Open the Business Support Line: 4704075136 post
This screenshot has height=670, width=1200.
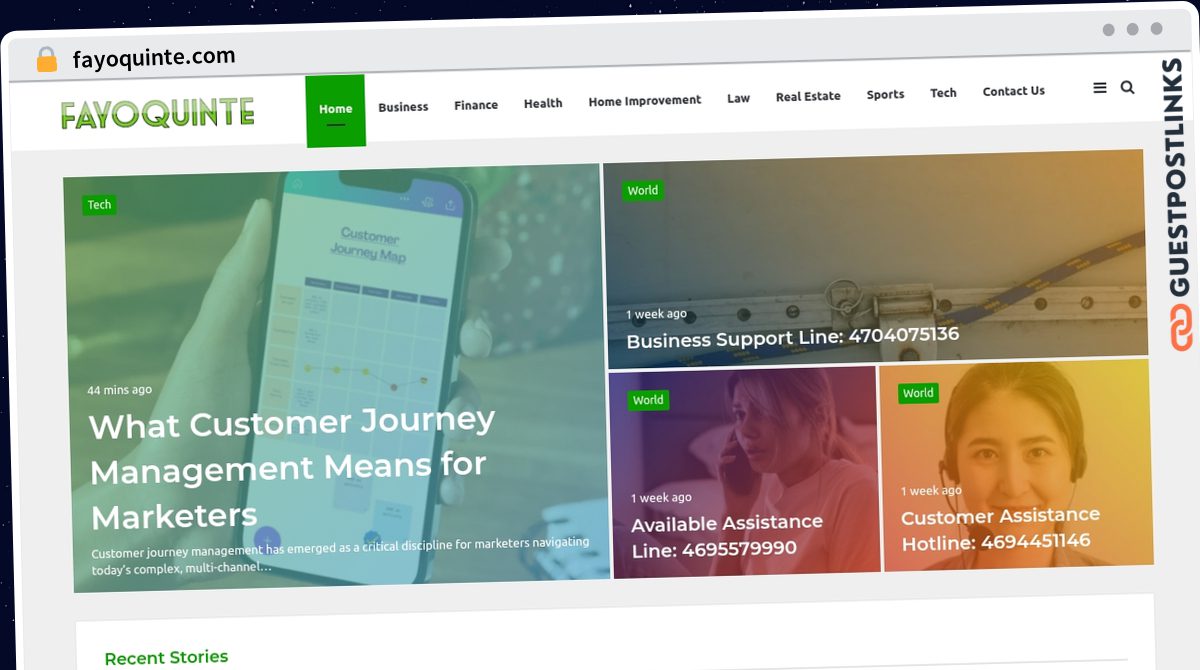[x=792, y=337]
